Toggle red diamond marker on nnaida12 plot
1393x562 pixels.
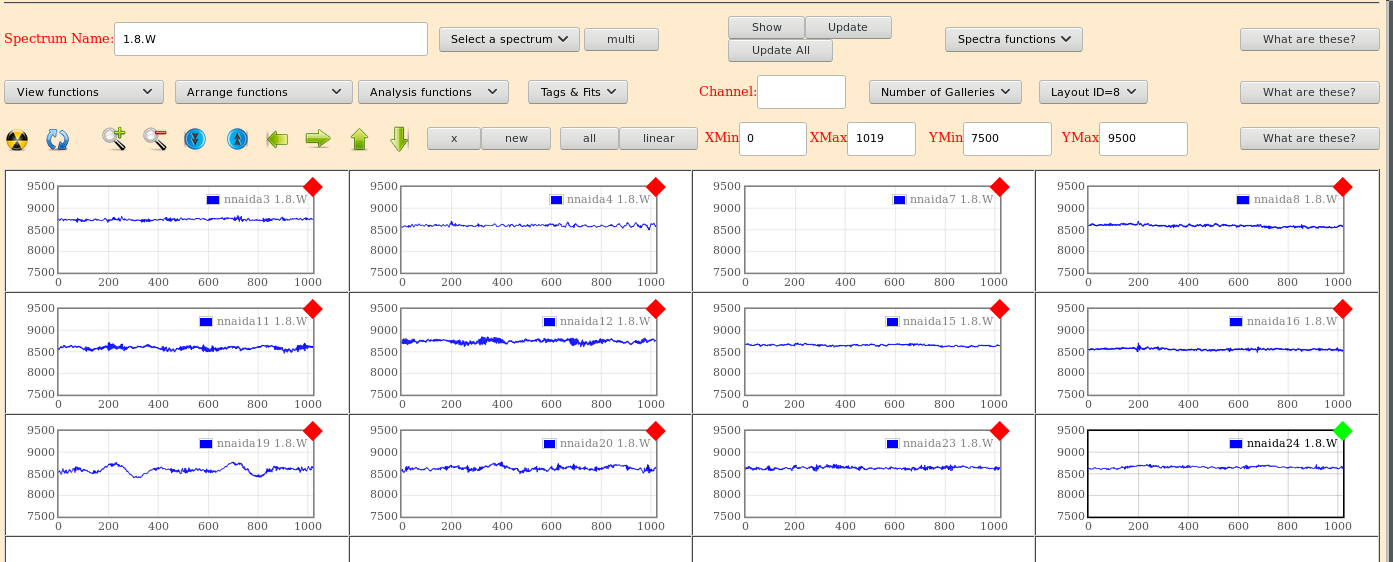656,309
